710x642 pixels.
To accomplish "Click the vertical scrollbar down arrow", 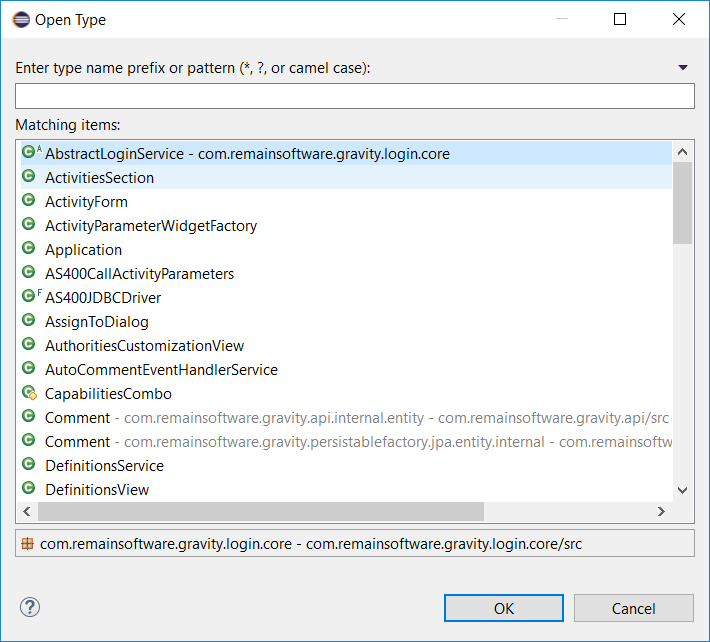I will coord(683,490).
